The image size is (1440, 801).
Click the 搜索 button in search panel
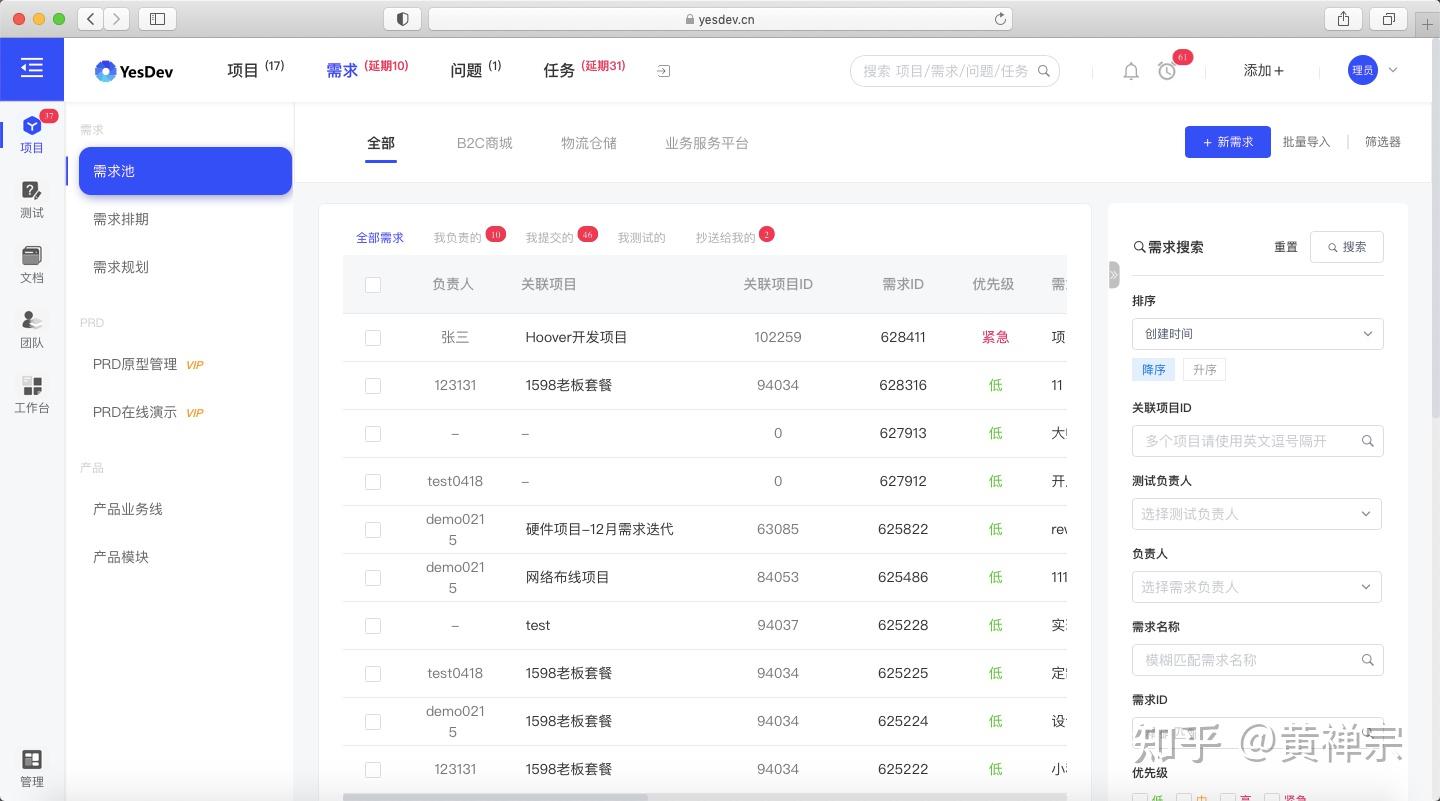pos(1346,247)
